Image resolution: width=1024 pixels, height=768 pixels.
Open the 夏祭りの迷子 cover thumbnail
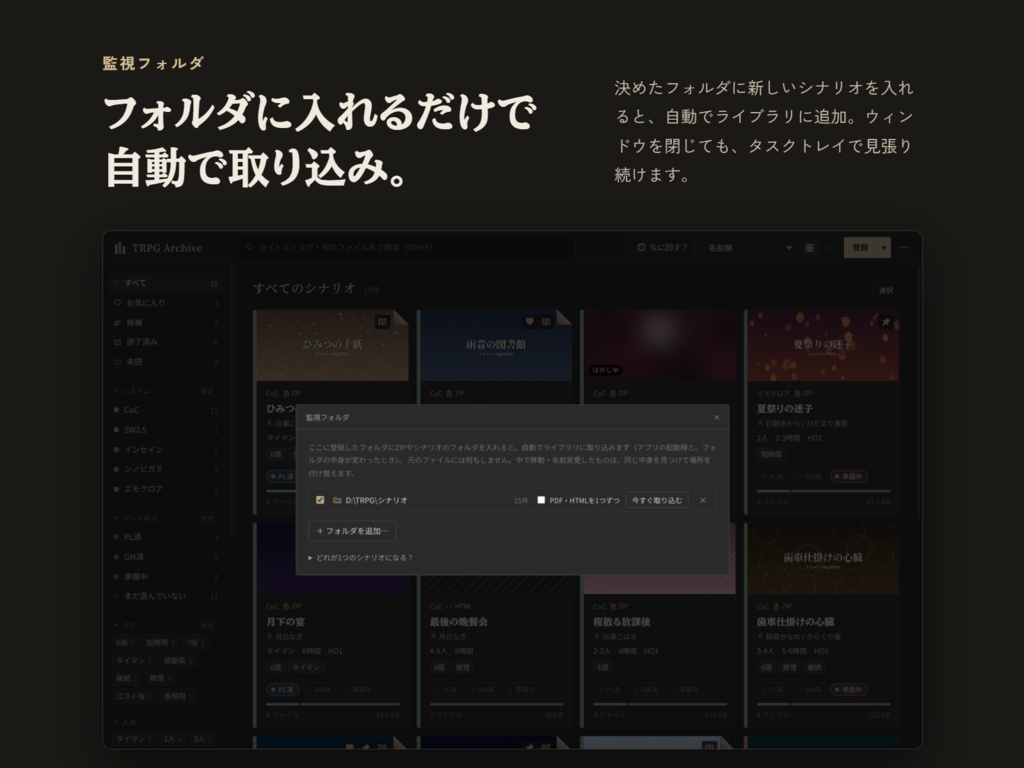tap(823, 345)
